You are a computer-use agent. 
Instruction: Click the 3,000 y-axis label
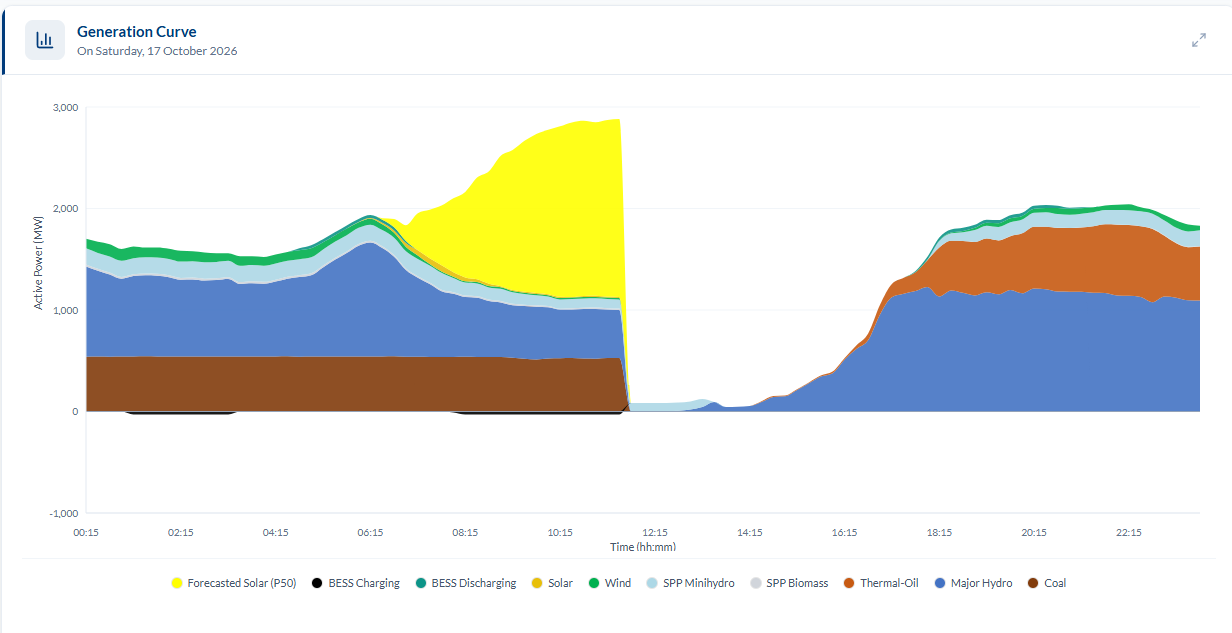65,107
